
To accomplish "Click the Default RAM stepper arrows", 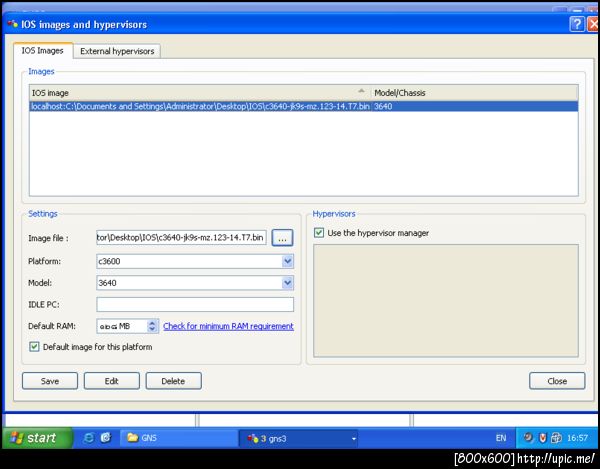I will (152, 326).
